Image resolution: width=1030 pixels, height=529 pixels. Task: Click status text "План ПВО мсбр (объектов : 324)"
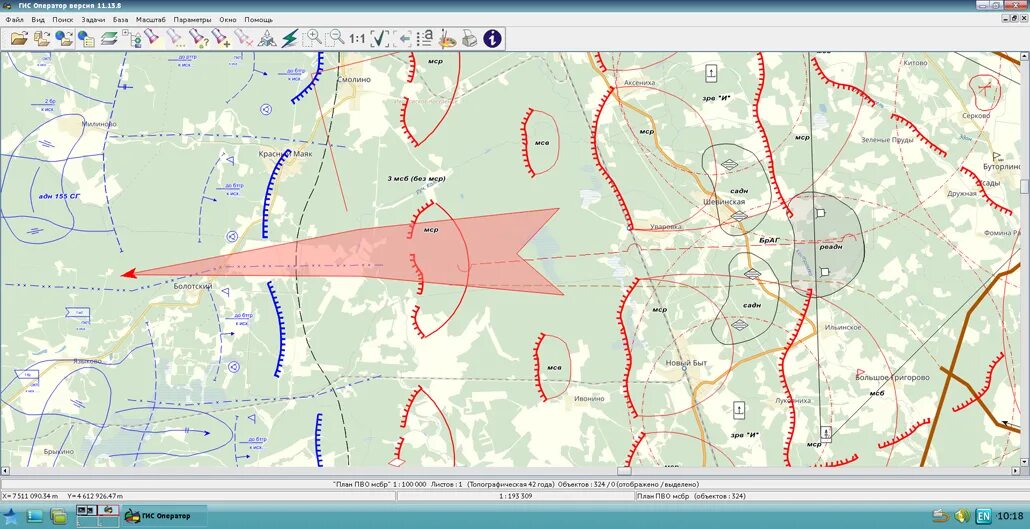(x=691, y=496)
